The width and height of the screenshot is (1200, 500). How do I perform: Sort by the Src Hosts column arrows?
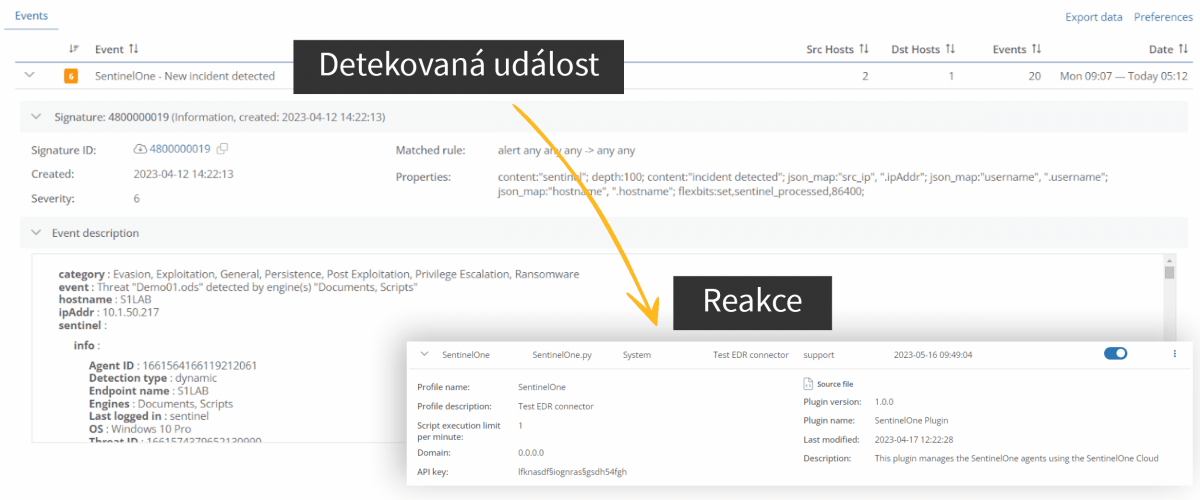point(865,49)
